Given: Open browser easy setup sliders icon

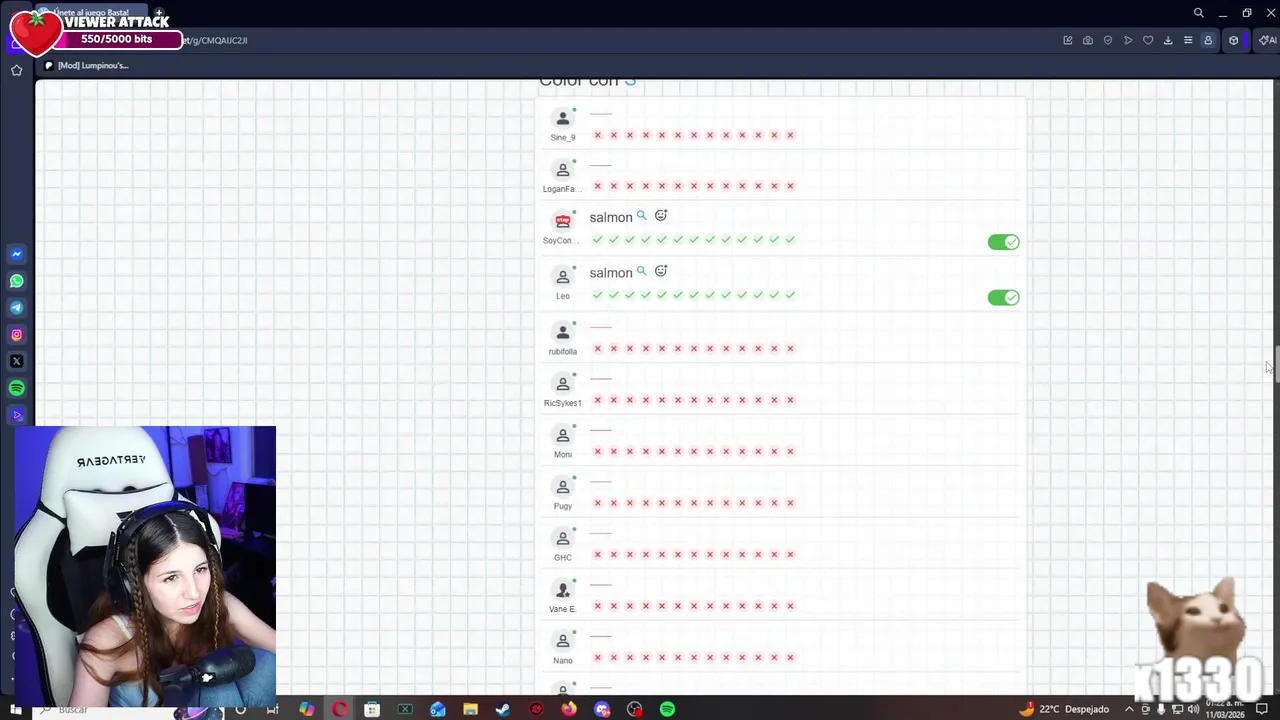Looking at the screenshot, I should click(1188, 40).
